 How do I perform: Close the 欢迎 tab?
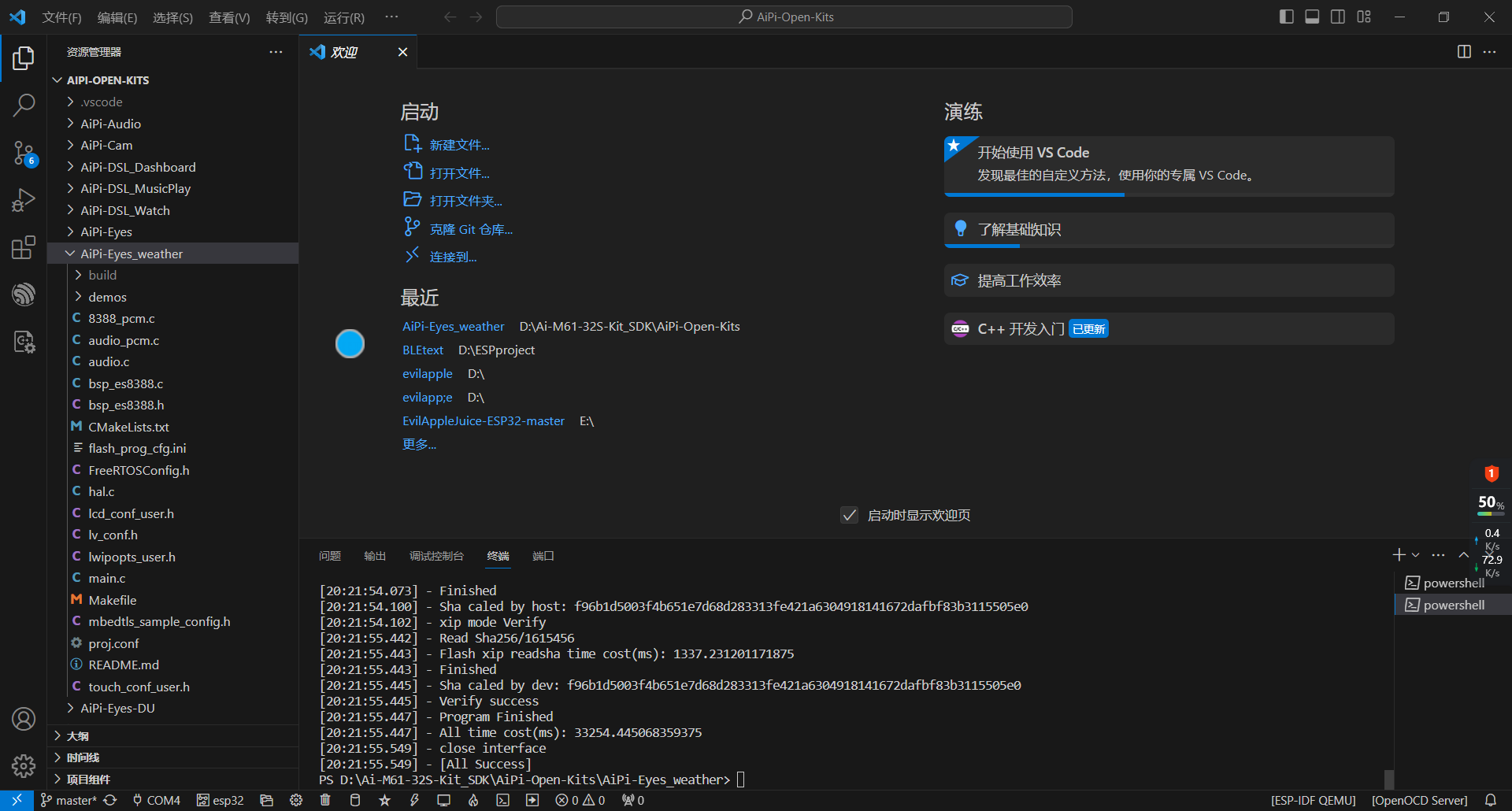click(402, 52)
